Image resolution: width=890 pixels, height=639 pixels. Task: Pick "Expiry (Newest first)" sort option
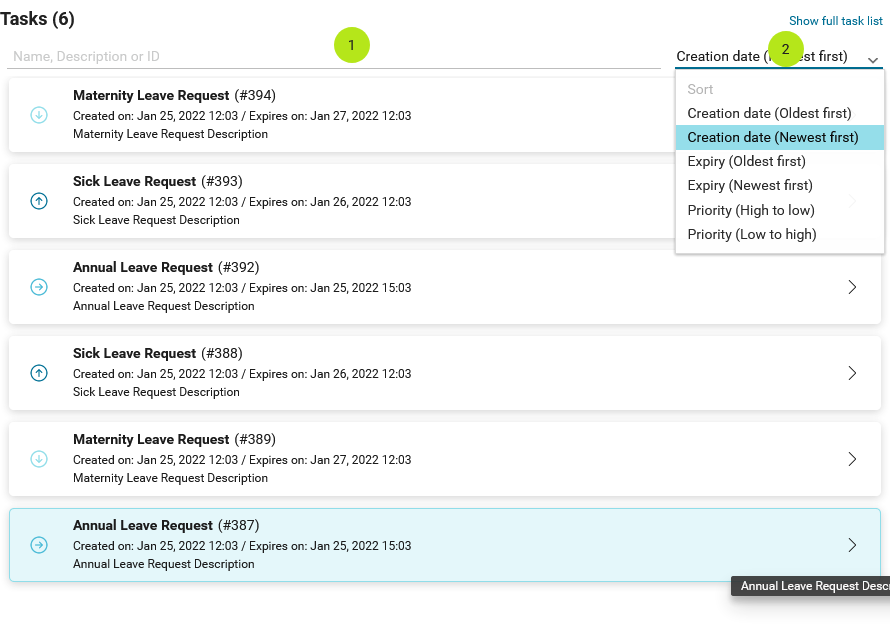(x=749, y=185)
